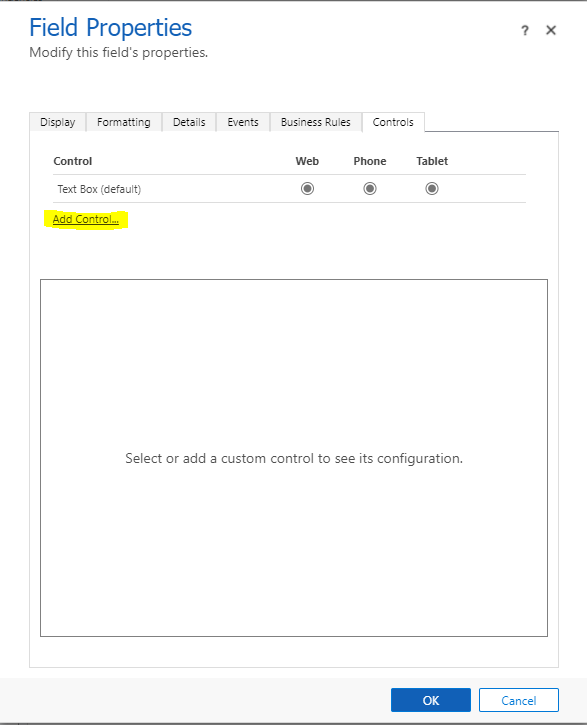
Task: Click the custom control configuration message
Action: pyautogui.click(x=294, y=458)
